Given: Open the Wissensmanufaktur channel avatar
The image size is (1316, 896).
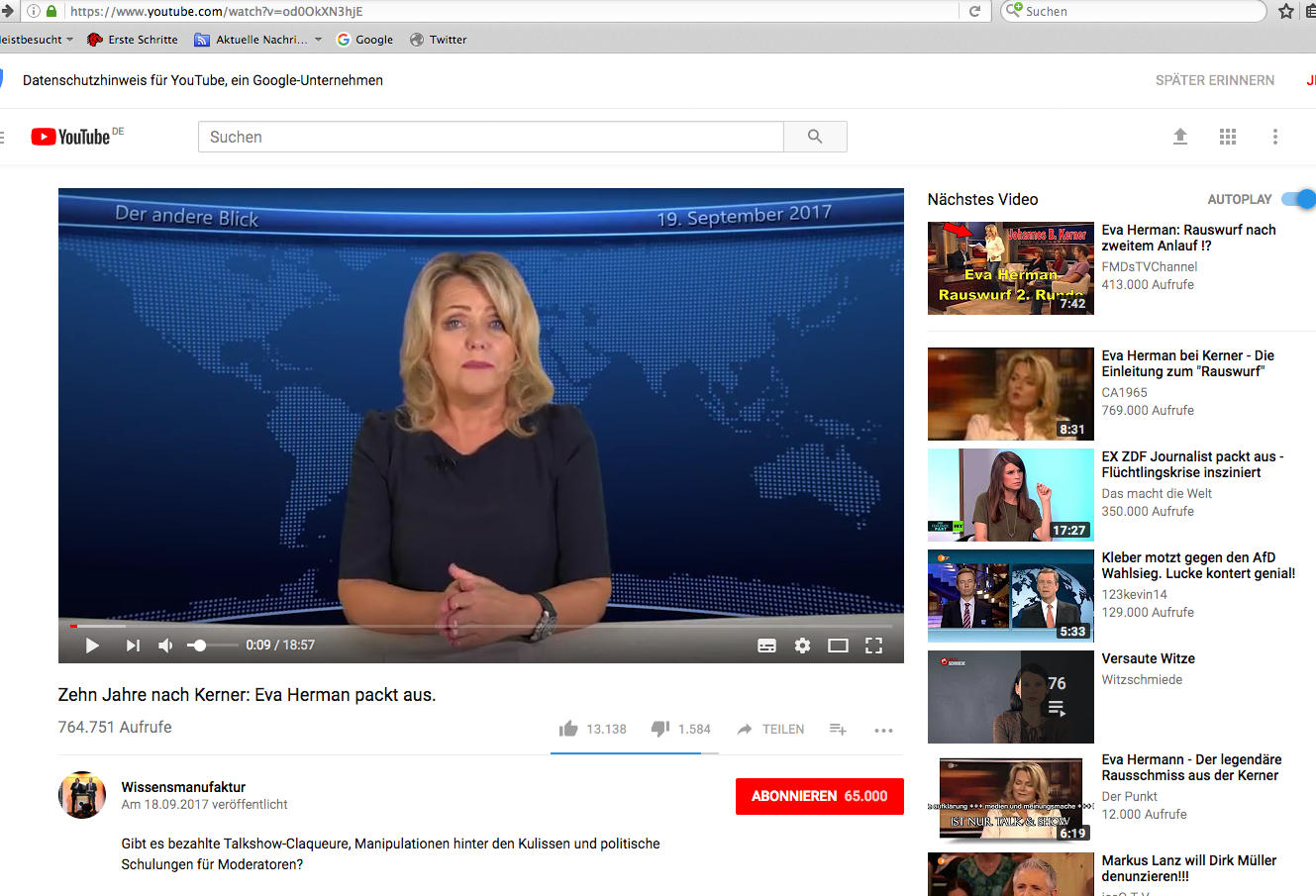Looking at the screenshot, I should click(x=82, y=795).
